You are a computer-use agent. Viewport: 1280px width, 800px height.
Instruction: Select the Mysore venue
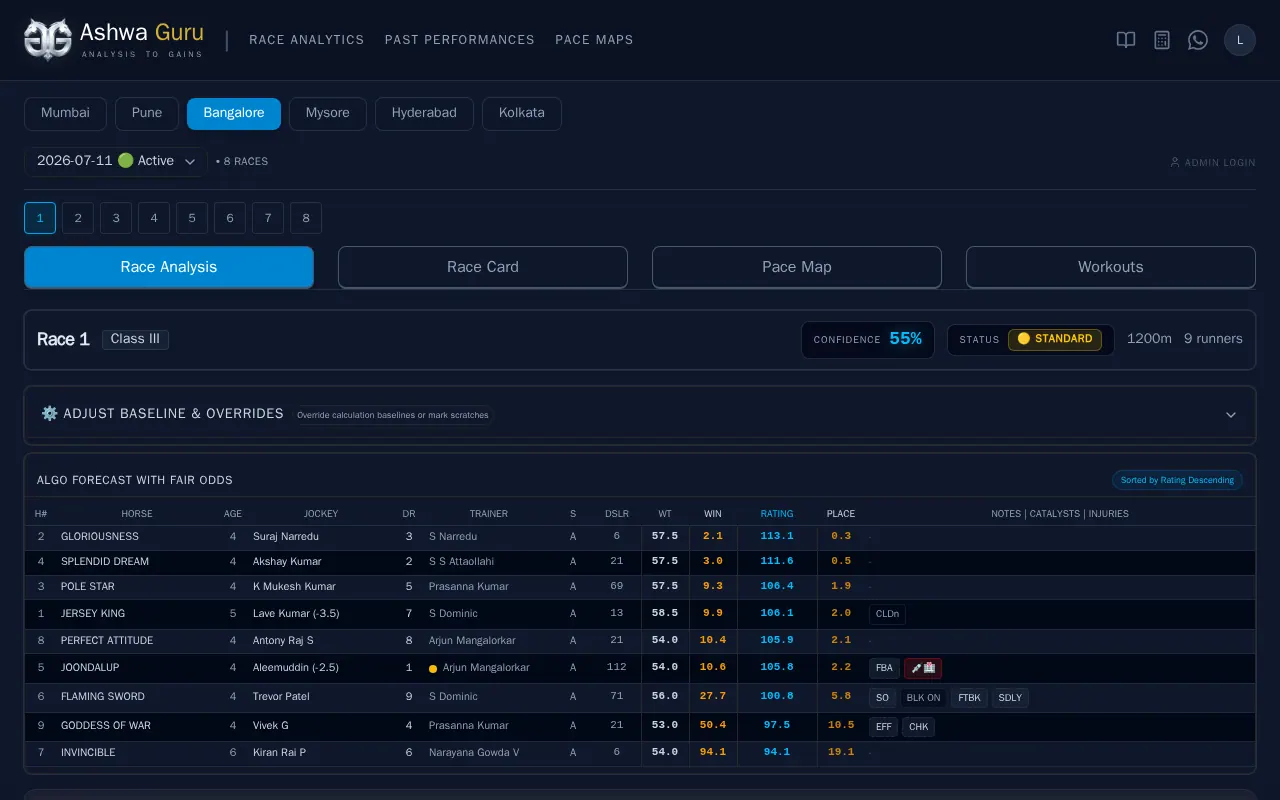point(328,113)
